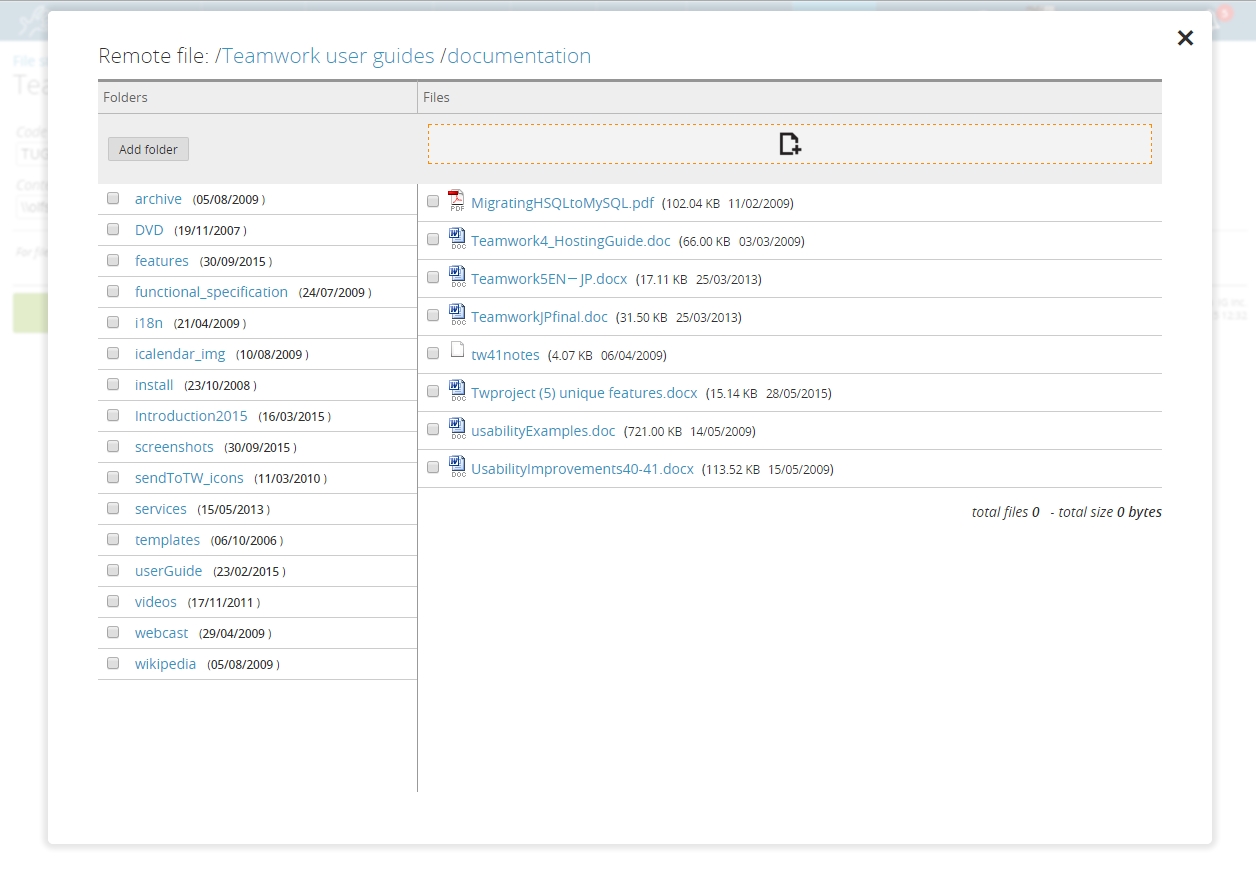
Task: Tick the userGuide folder checkbox
Action: (113, 571)
